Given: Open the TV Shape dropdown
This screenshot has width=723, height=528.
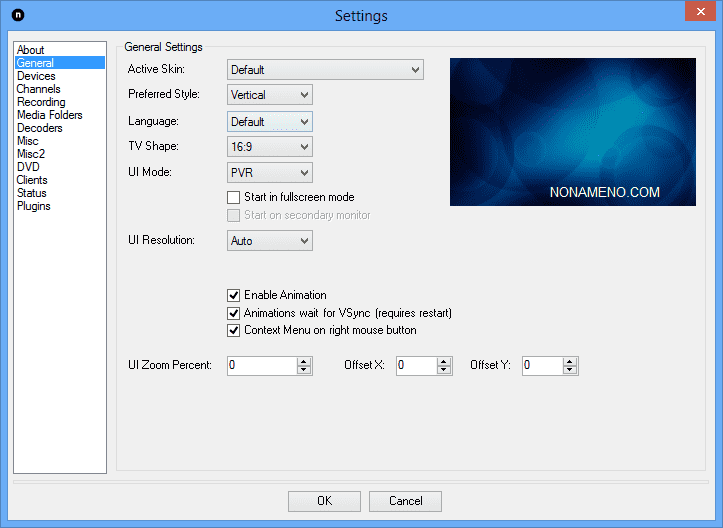Looking at the screenshot, I should coord(270,147).
